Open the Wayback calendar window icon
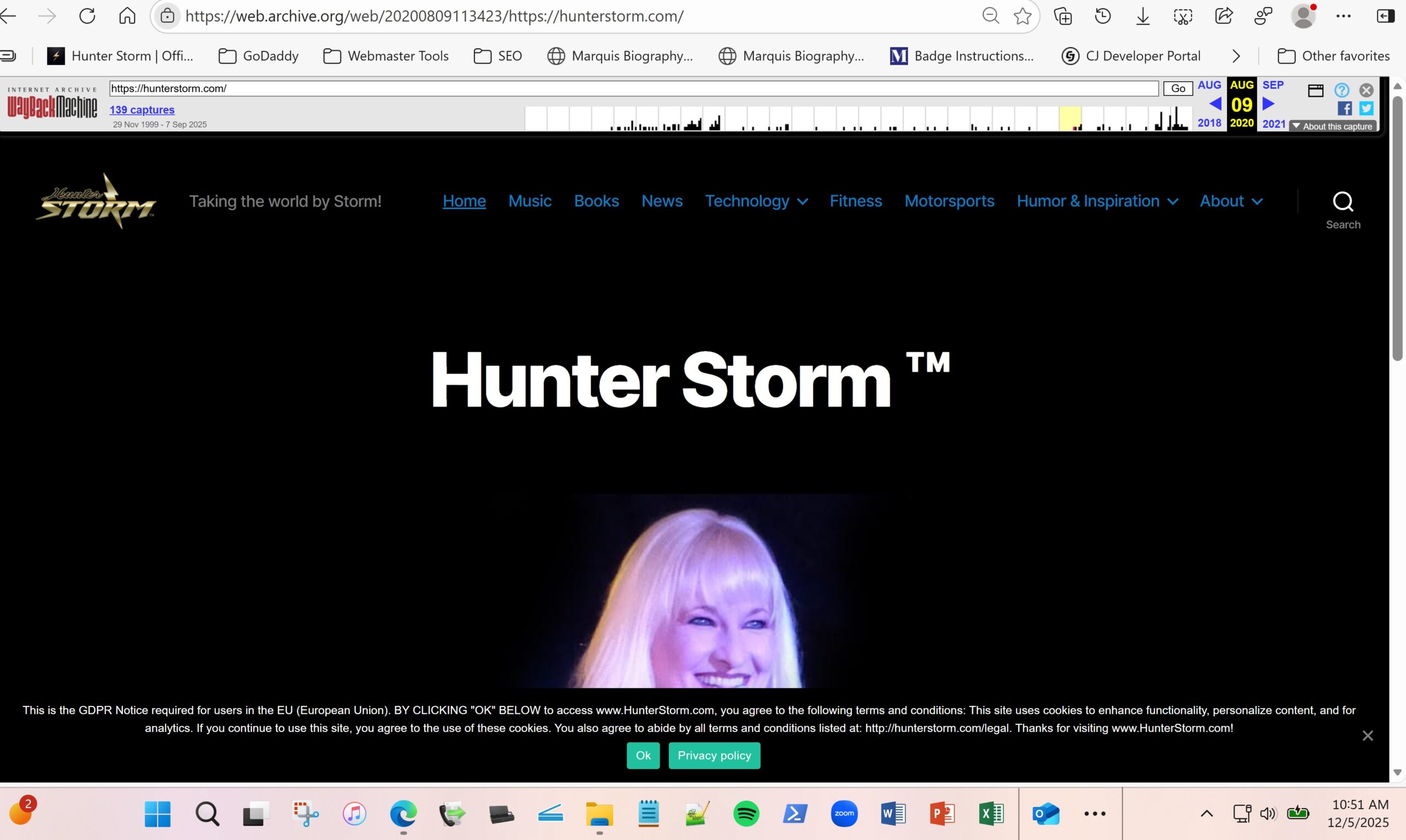Image resolution: width=1406 pixels, height=840 pixels. click(x=1315, y=90)
